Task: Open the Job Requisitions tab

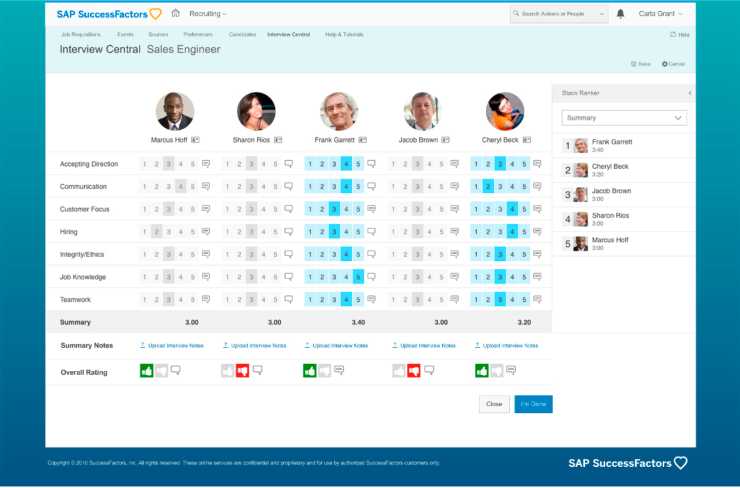Action: pos(81,34)
